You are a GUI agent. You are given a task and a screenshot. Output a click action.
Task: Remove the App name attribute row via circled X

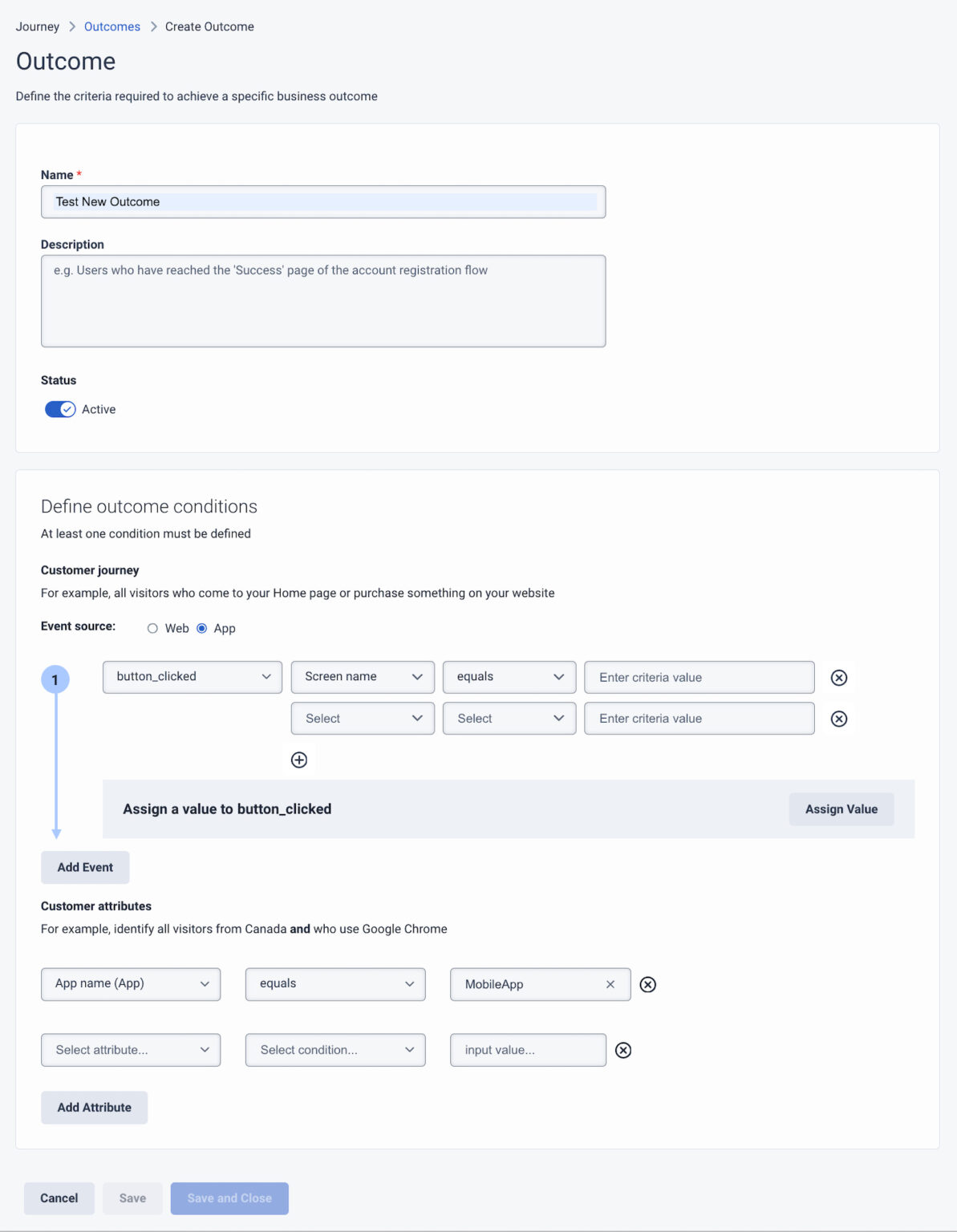point(647,984)
